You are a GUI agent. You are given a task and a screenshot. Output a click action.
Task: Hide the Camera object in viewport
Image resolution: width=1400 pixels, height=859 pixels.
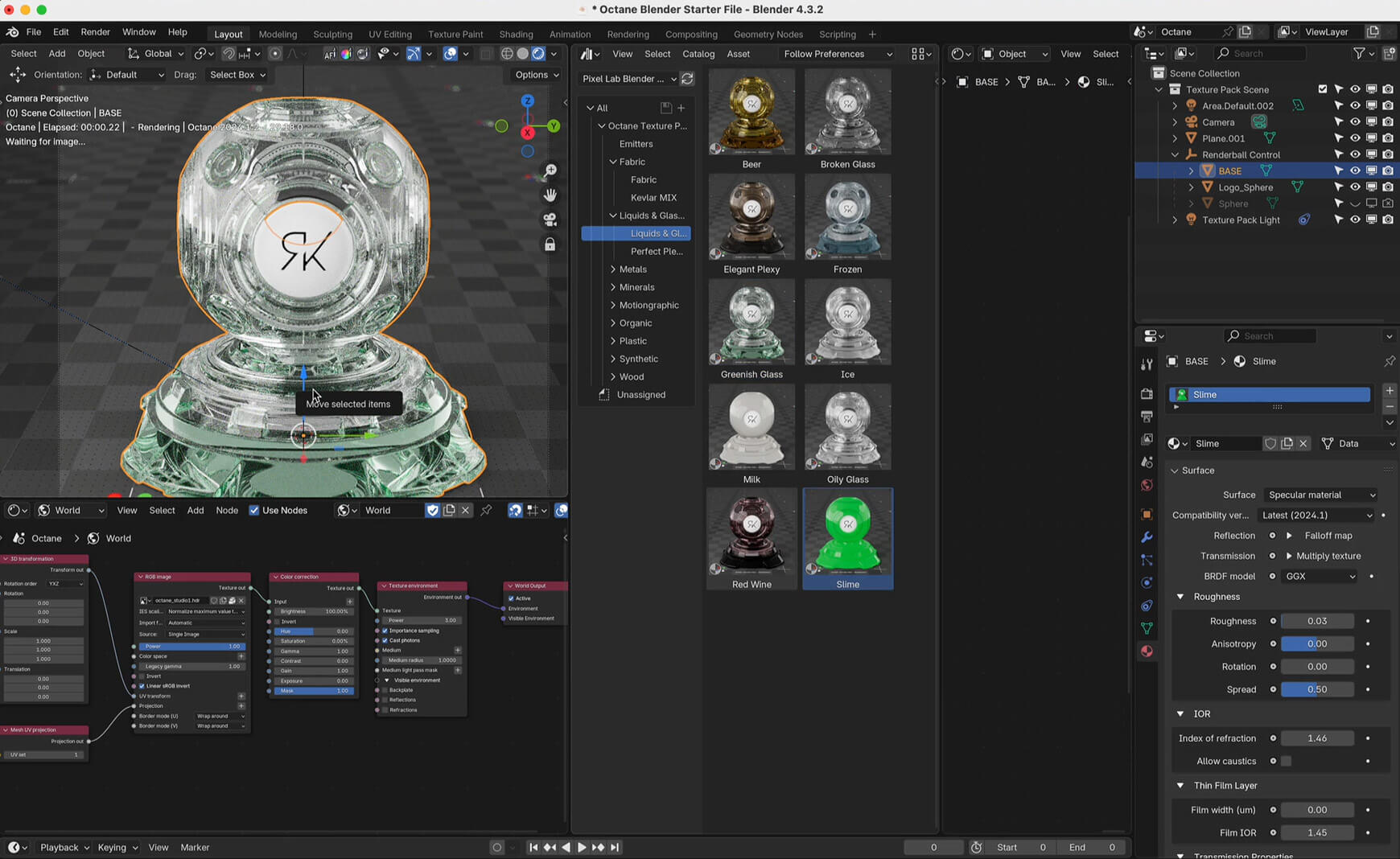pyautogui.click(x=1355, y=121)
